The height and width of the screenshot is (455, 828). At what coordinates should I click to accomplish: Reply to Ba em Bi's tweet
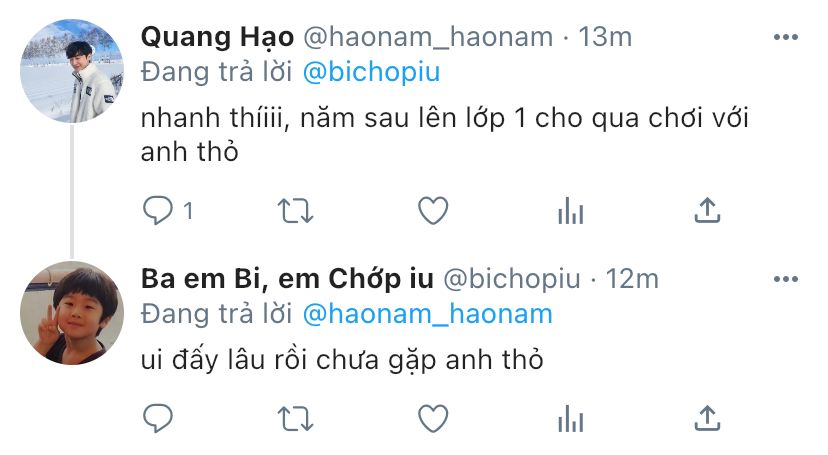157,419
